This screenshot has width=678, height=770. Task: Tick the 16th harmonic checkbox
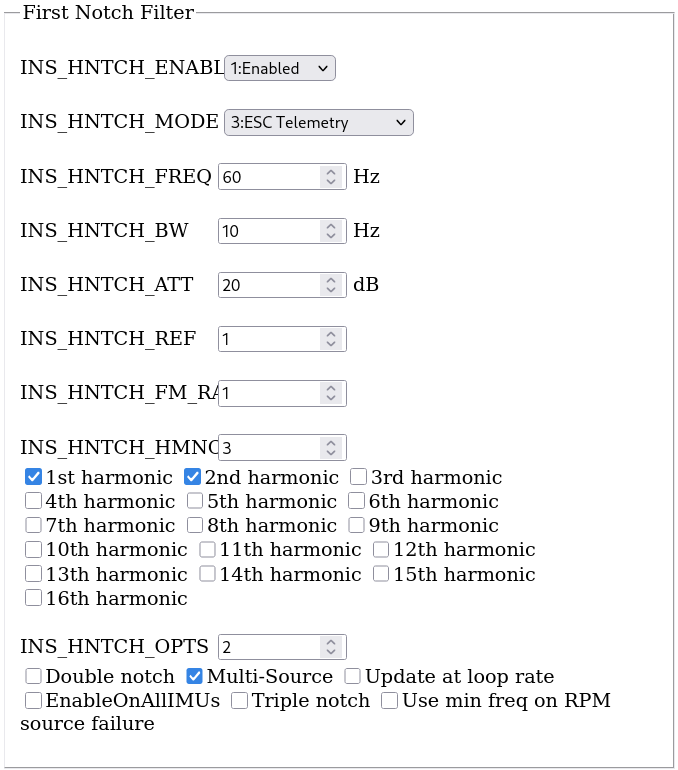(x=34, y=598)
